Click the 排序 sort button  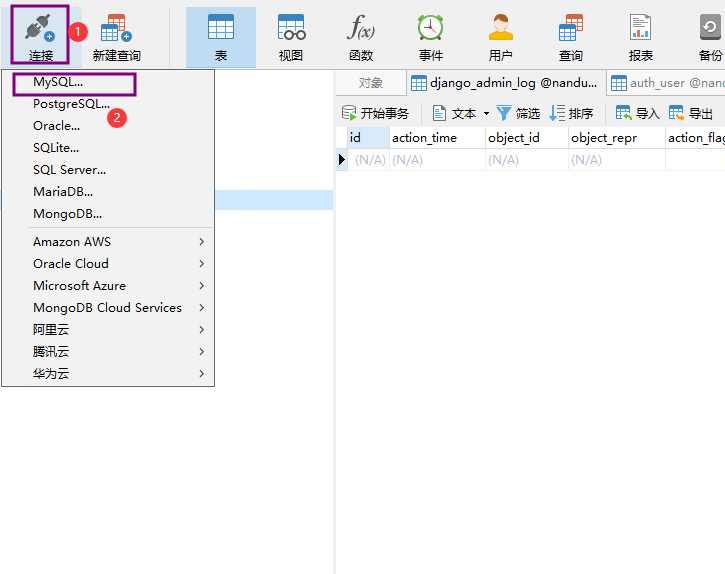pos(571,113)
